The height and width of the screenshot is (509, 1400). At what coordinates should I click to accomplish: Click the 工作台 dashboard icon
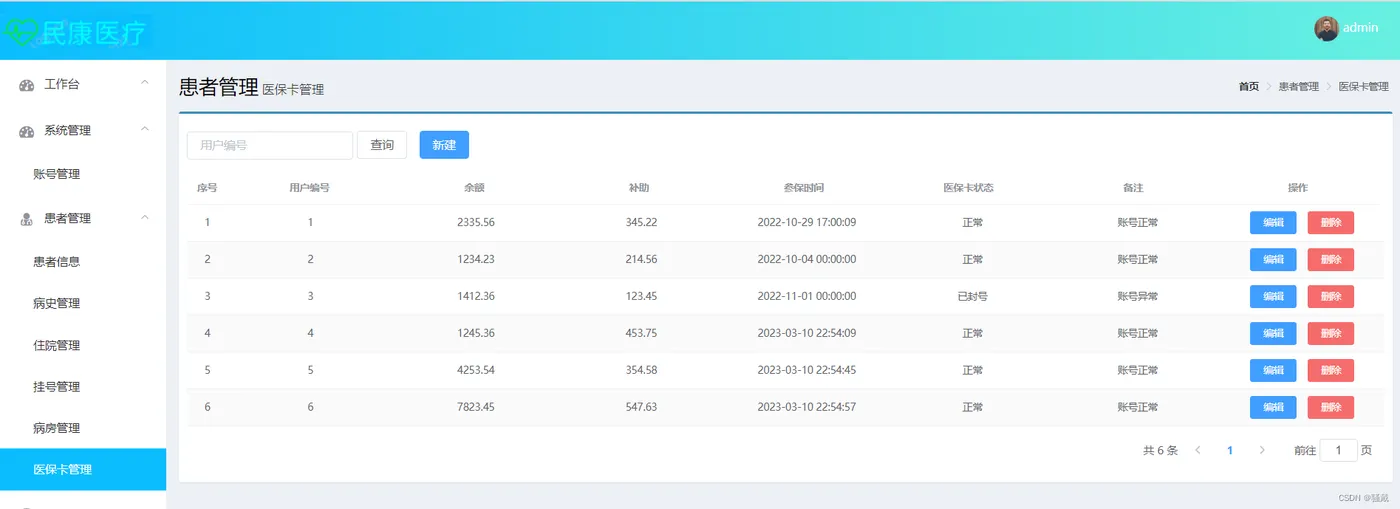point(27,85)
